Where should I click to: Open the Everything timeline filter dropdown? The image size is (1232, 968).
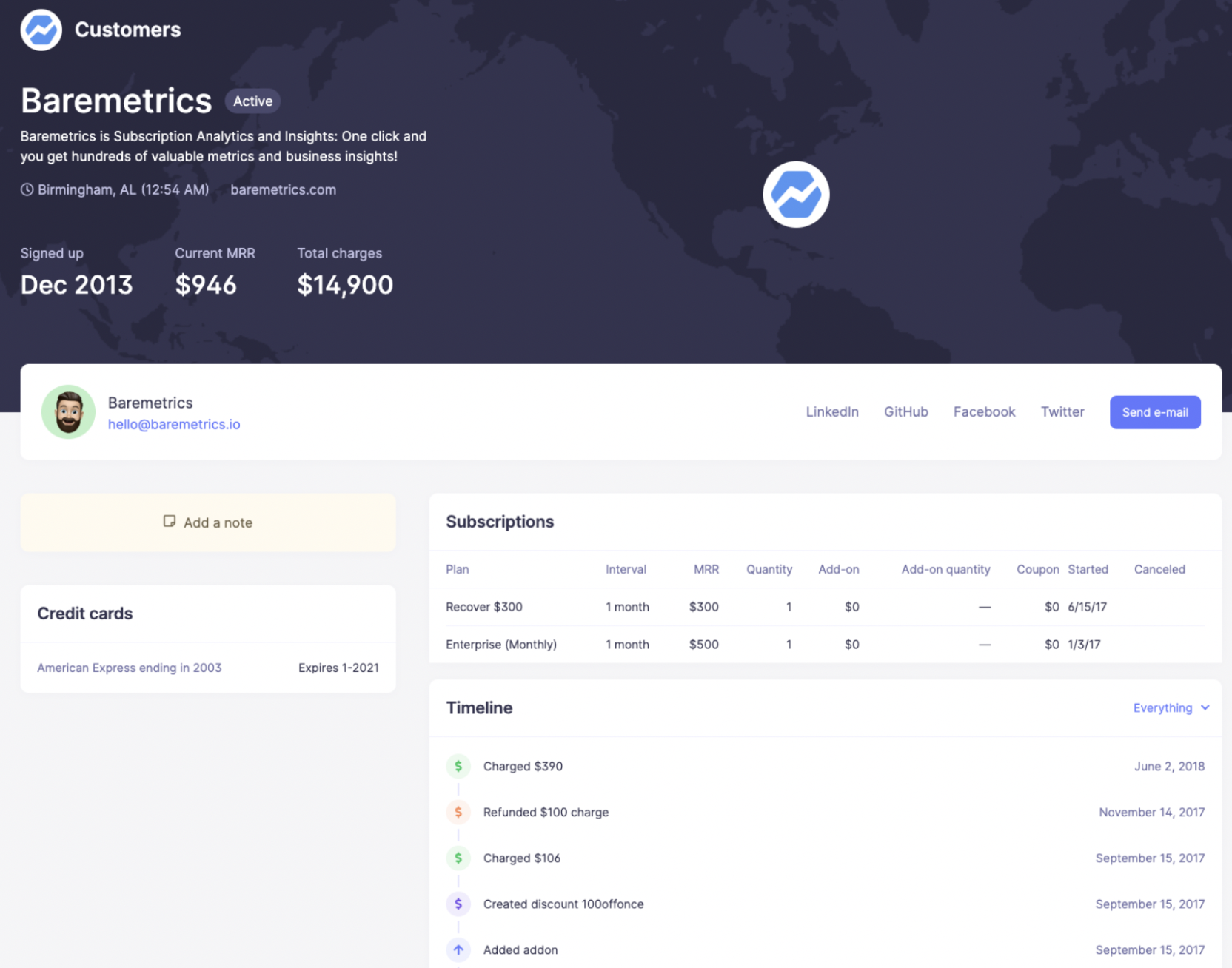click(1171, 707)
